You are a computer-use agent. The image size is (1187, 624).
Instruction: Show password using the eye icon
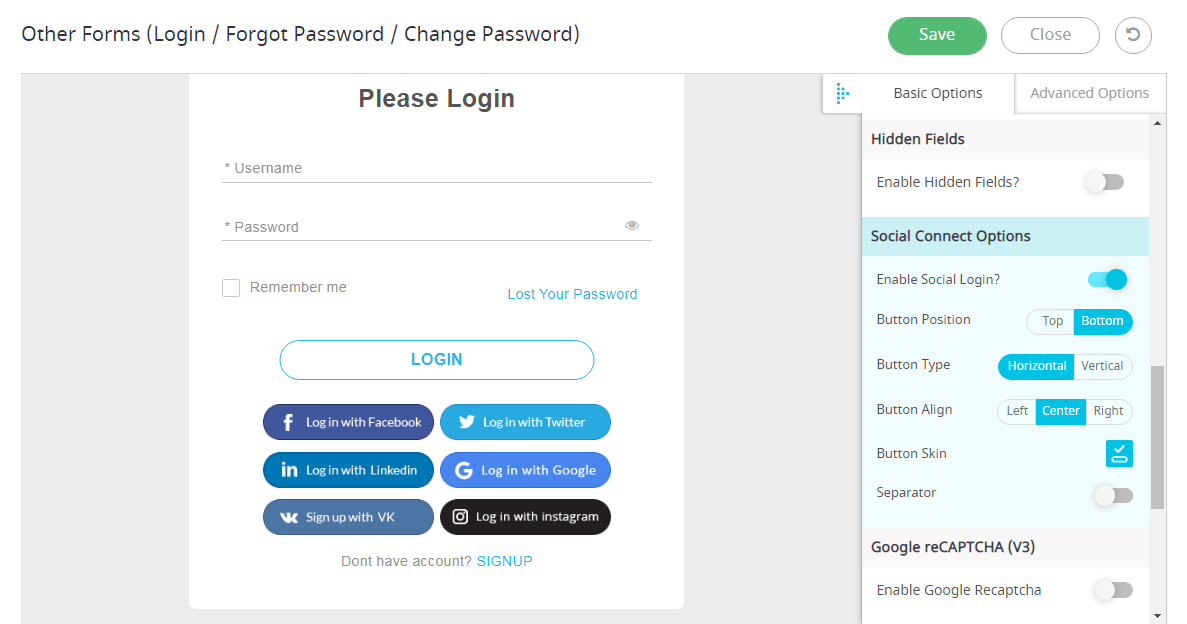(x=631, y=225)
